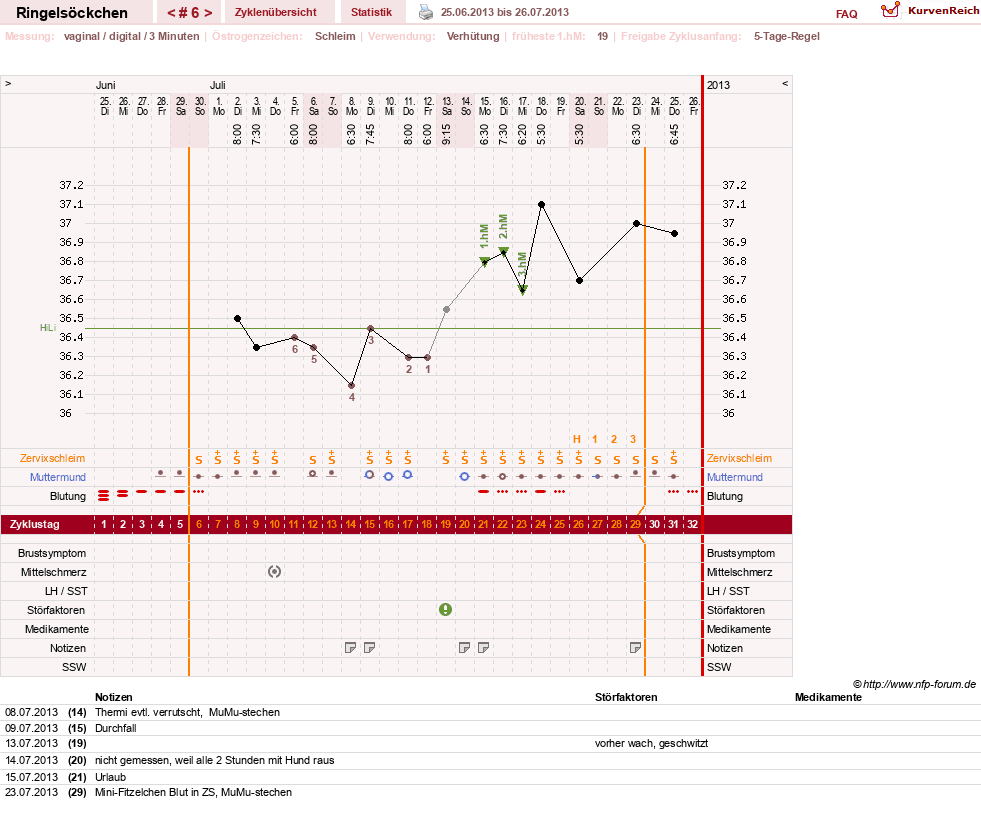Select cycle day 19 in Zyklustag bar
The height and width of the screenshot is (836, 981).
(x=445, y=524)
